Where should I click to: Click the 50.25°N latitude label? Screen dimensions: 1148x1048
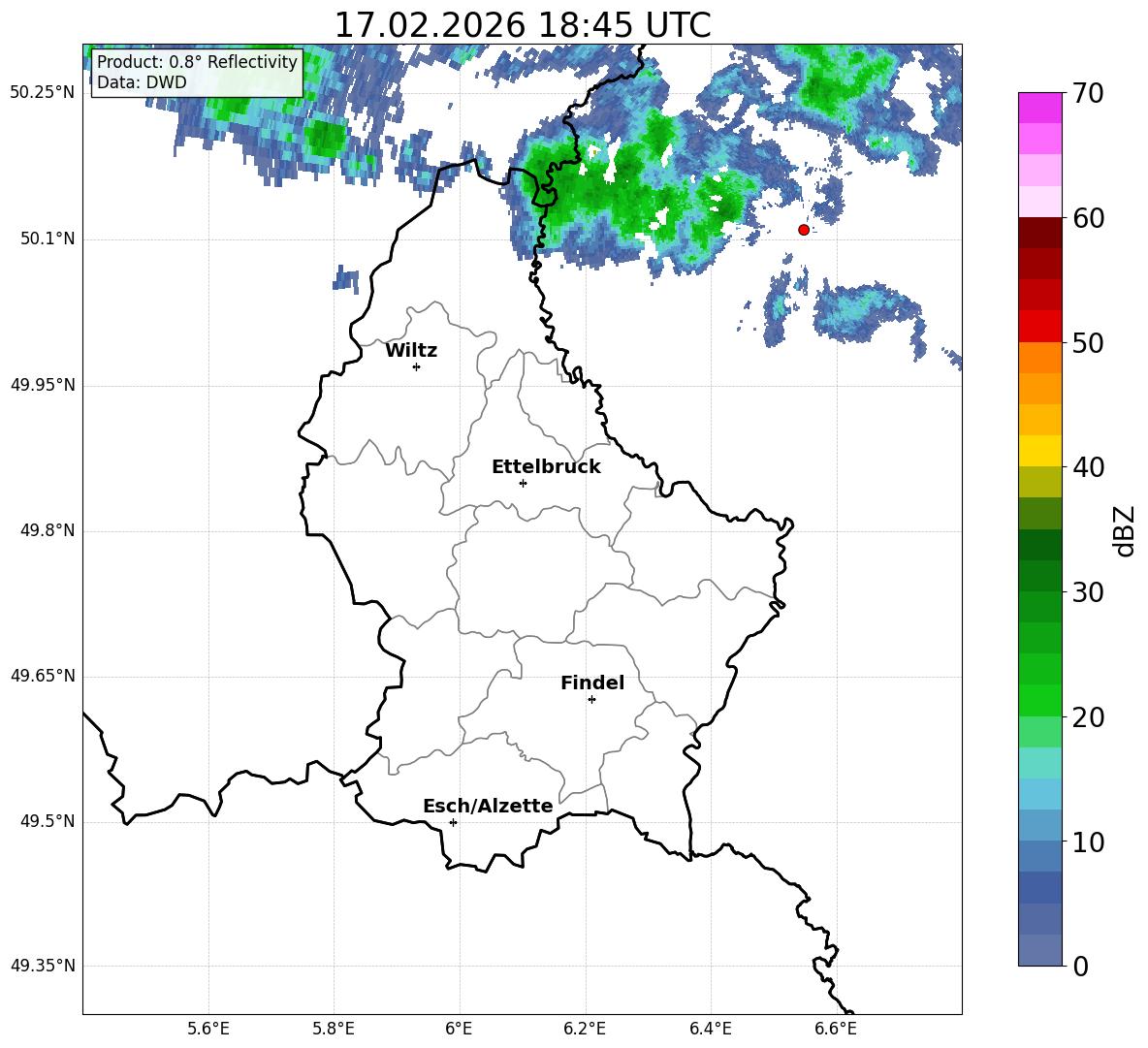pos(43,93)
